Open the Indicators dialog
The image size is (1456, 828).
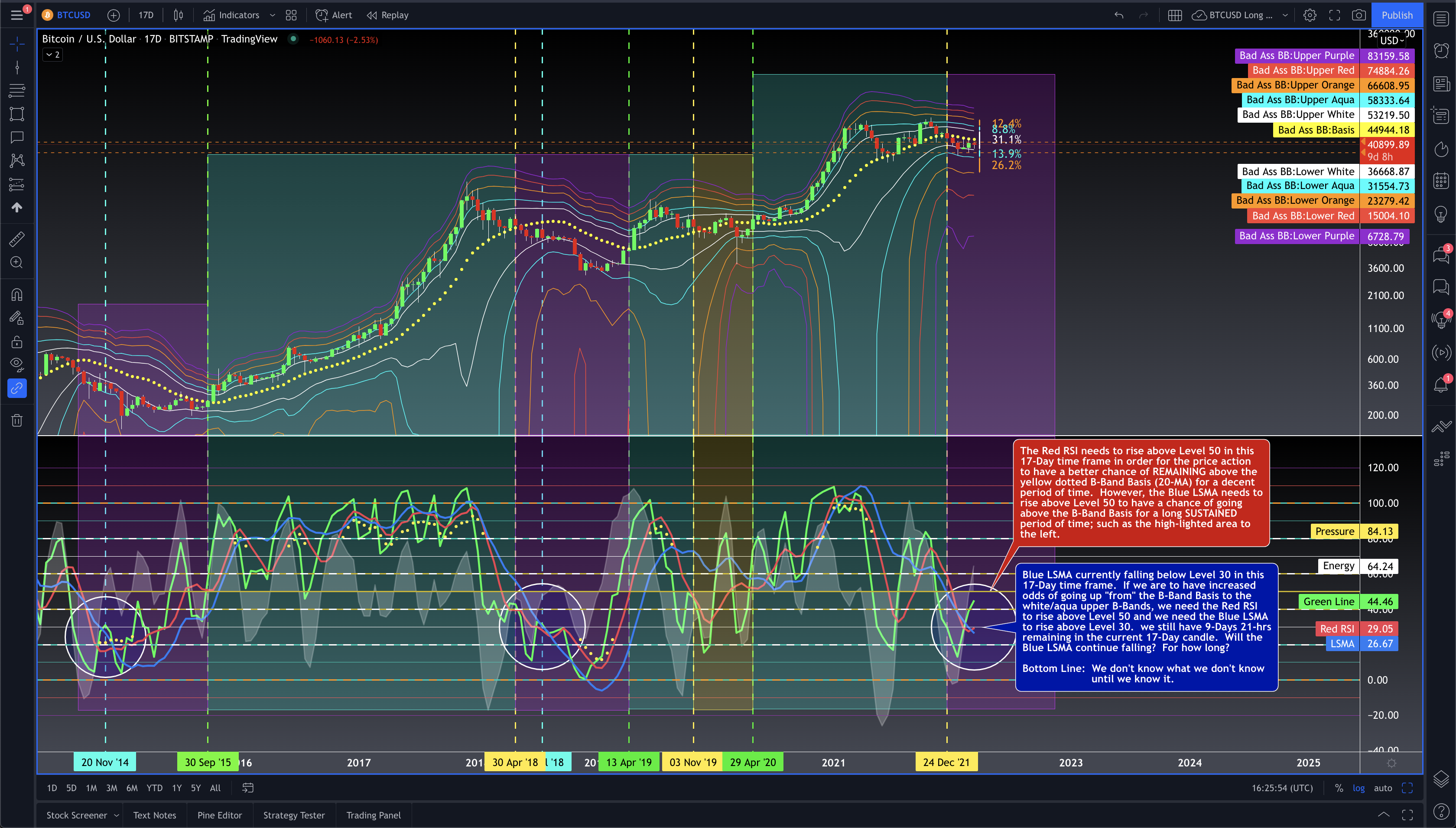pyautogui.click(x=231, y=15)
